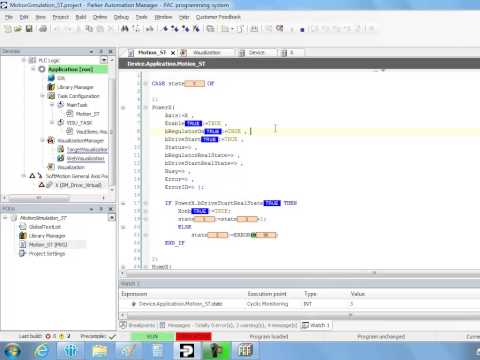Open the Customer Feedback menu
480x360 pixels.
point(218,17)
